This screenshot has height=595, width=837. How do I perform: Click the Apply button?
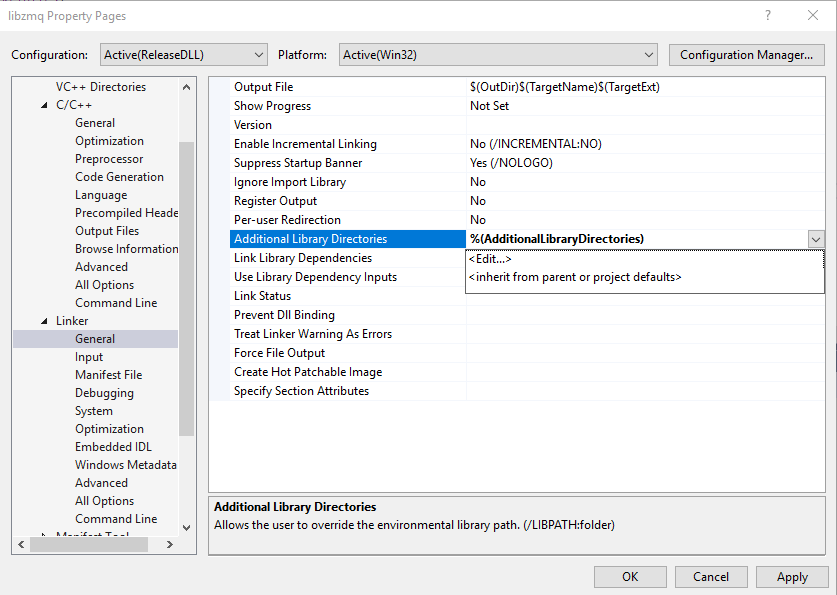tap(792, 577)
